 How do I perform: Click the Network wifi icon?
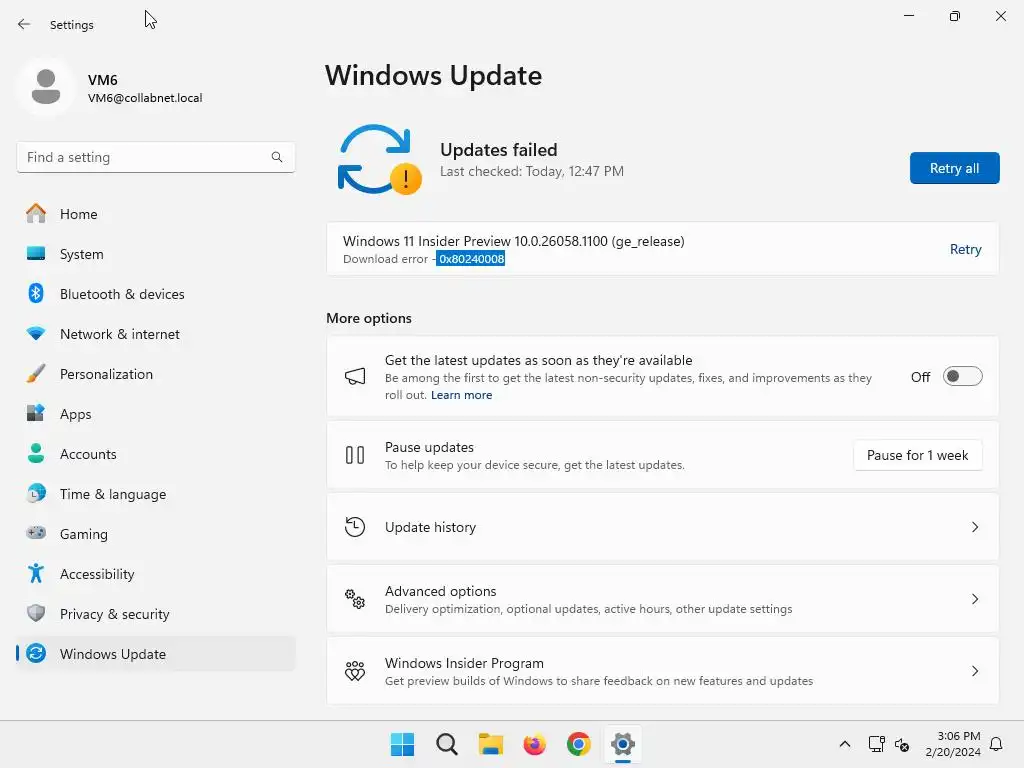point(36,334)
